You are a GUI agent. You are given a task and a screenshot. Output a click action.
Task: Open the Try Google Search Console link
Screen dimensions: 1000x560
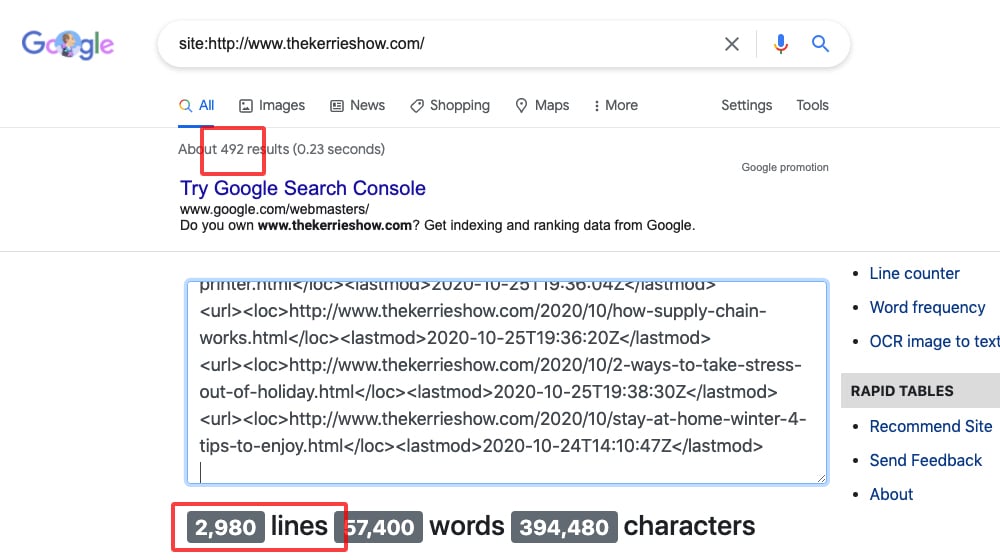(302, 188)
